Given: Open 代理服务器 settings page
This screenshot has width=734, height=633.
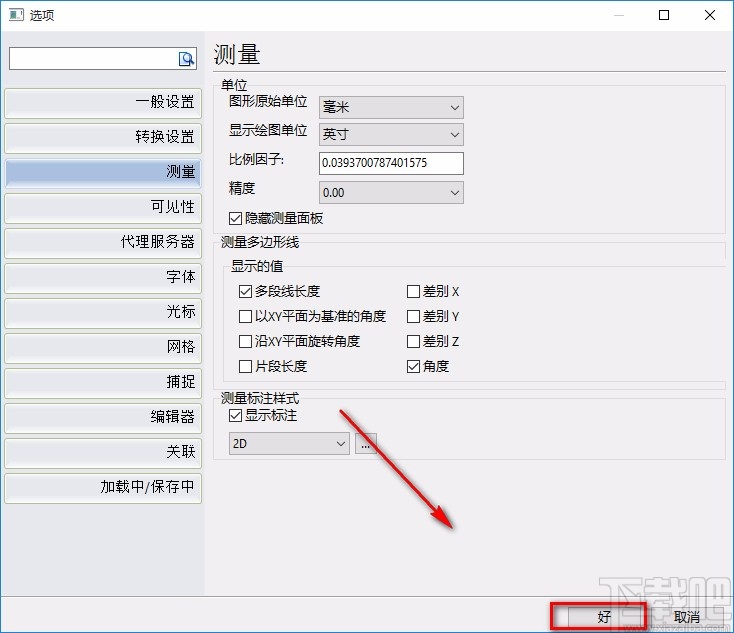Looking at the screenshot, I should tap(103, 243).
